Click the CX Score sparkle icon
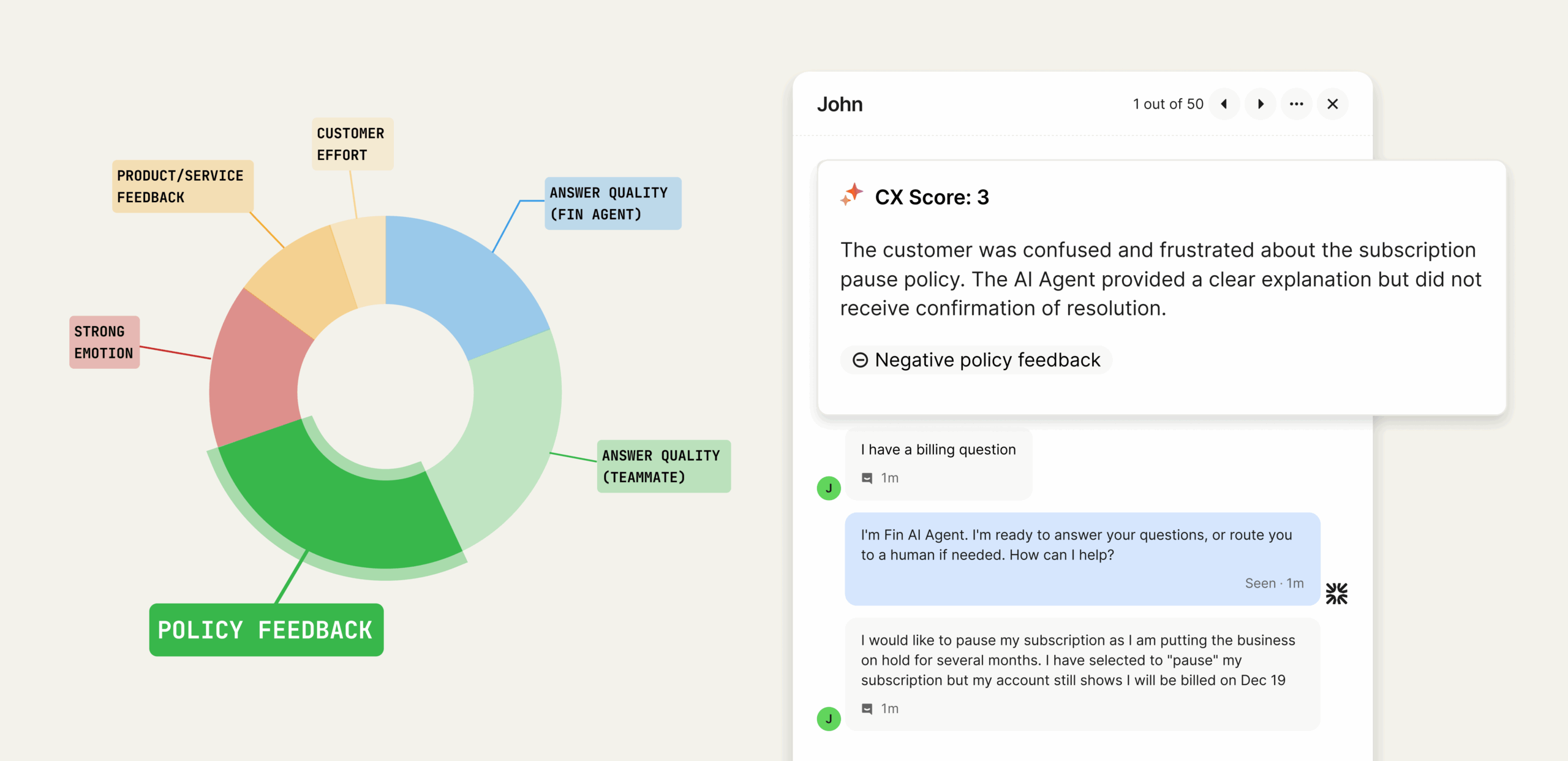Screen dimensions: 1568x761 pyautogui.click(x=851, y=195)
